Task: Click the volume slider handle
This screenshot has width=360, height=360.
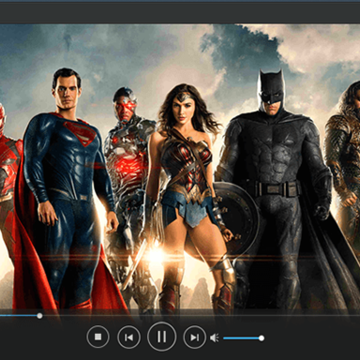Action: point(261,338)
